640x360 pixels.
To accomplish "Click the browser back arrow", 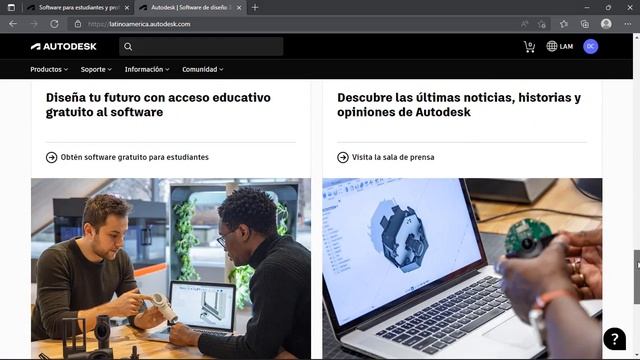I will [x=13, y=24].
